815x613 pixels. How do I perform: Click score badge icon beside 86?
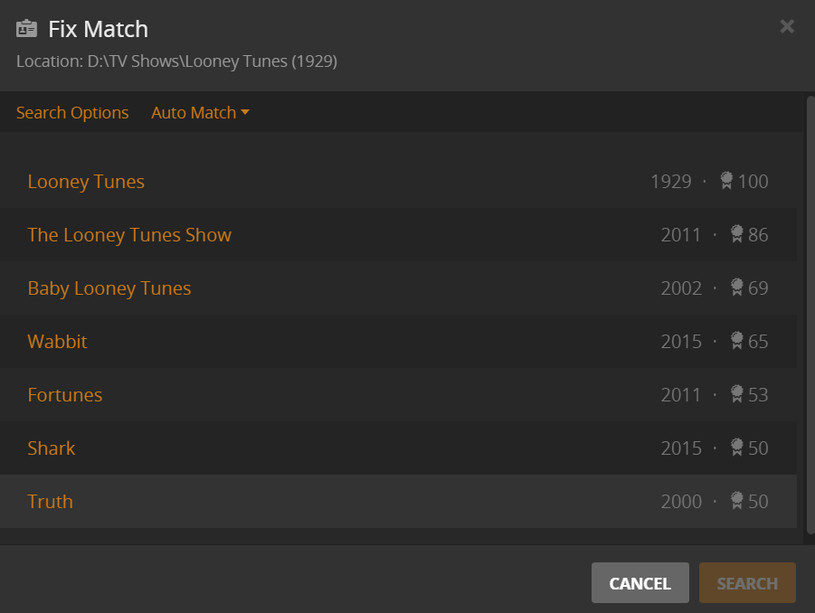[737, 234]
